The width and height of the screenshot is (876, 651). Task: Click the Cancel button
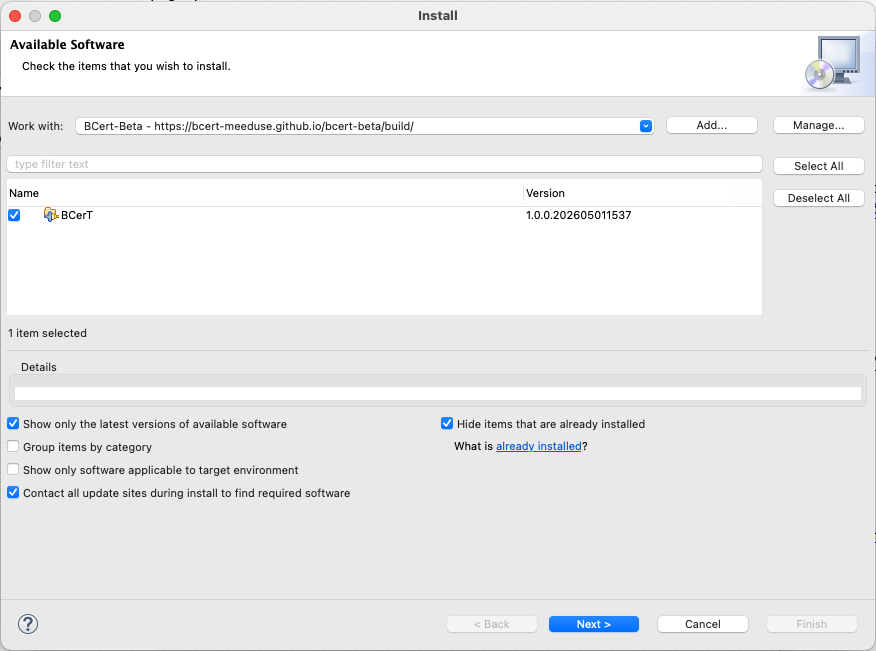703,624
